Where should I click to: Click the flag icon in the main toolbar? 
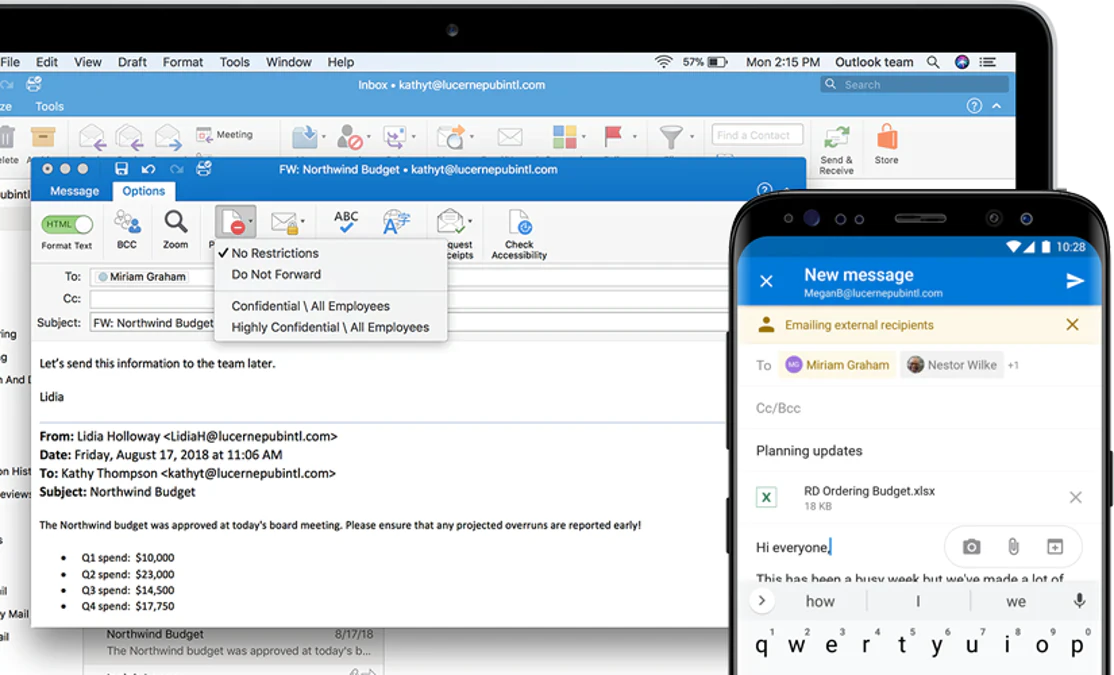point(613,135)
